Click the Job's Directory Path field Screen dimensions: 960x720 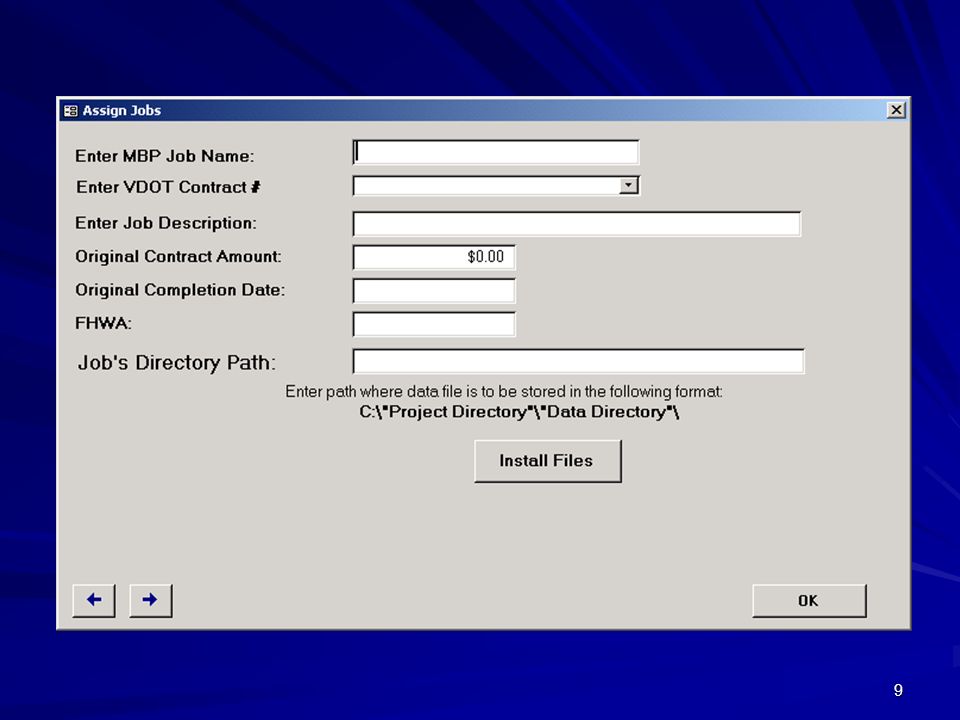point(579,361)
